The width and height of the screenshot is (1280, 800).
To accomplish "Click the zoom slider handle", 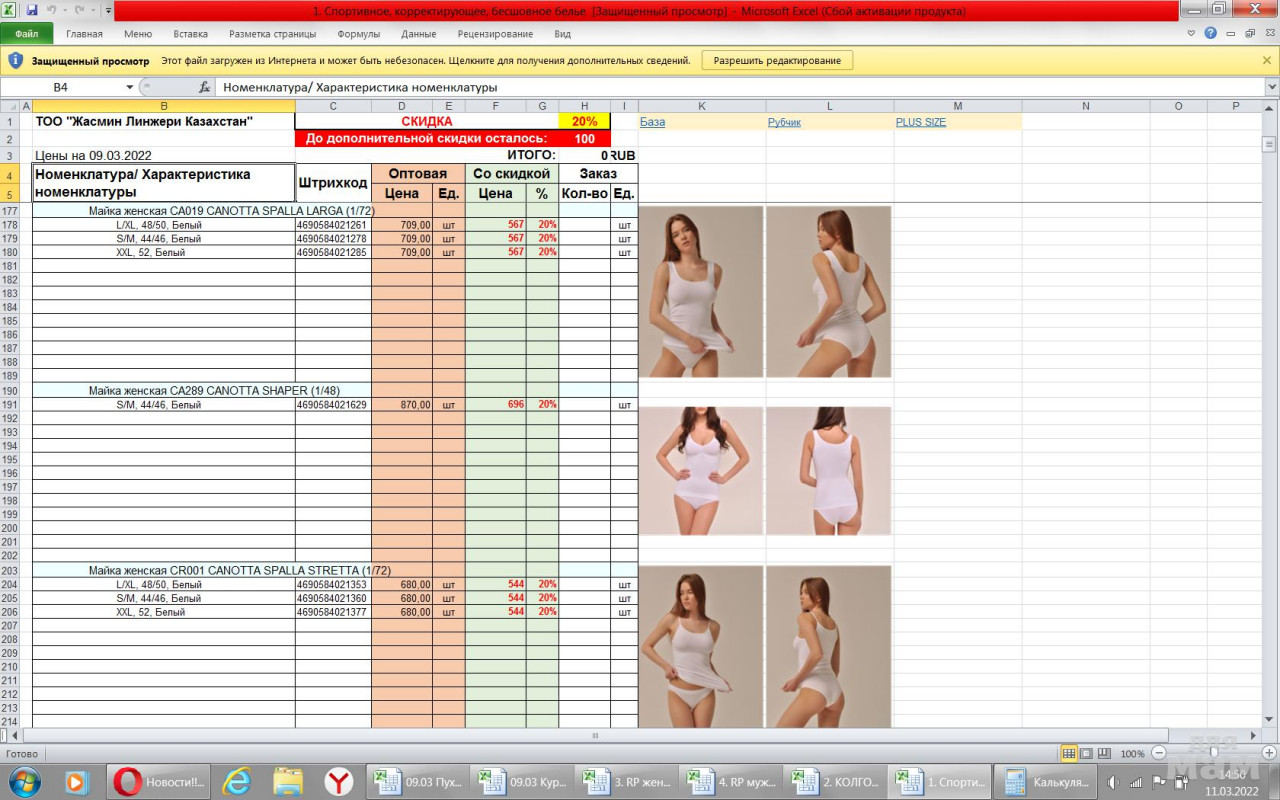I will (x=1213, y=753).
